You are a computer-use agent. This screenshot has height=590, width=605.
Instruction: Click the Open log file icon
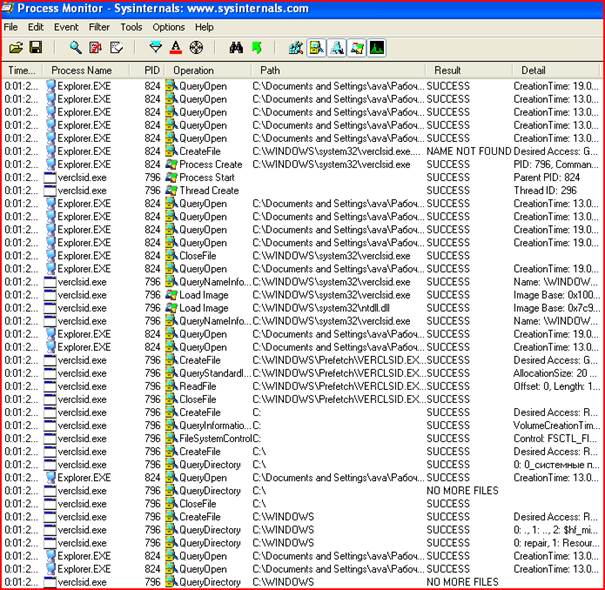pos(16,48)
